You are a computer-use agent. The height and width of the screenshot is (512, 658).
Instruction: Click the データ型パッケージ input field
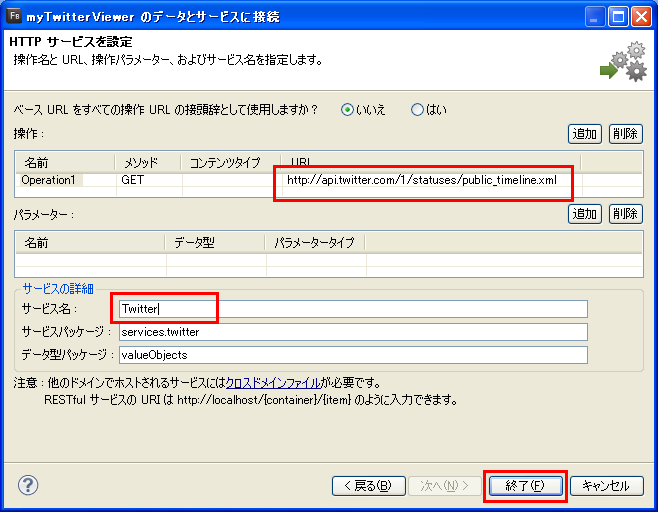click(353, 355)
